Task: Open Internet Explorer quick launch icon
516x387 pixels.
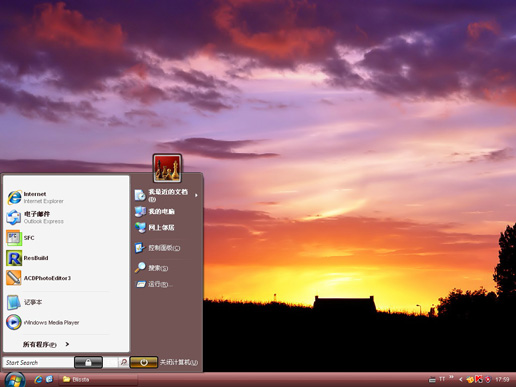Action: [38, 379]
